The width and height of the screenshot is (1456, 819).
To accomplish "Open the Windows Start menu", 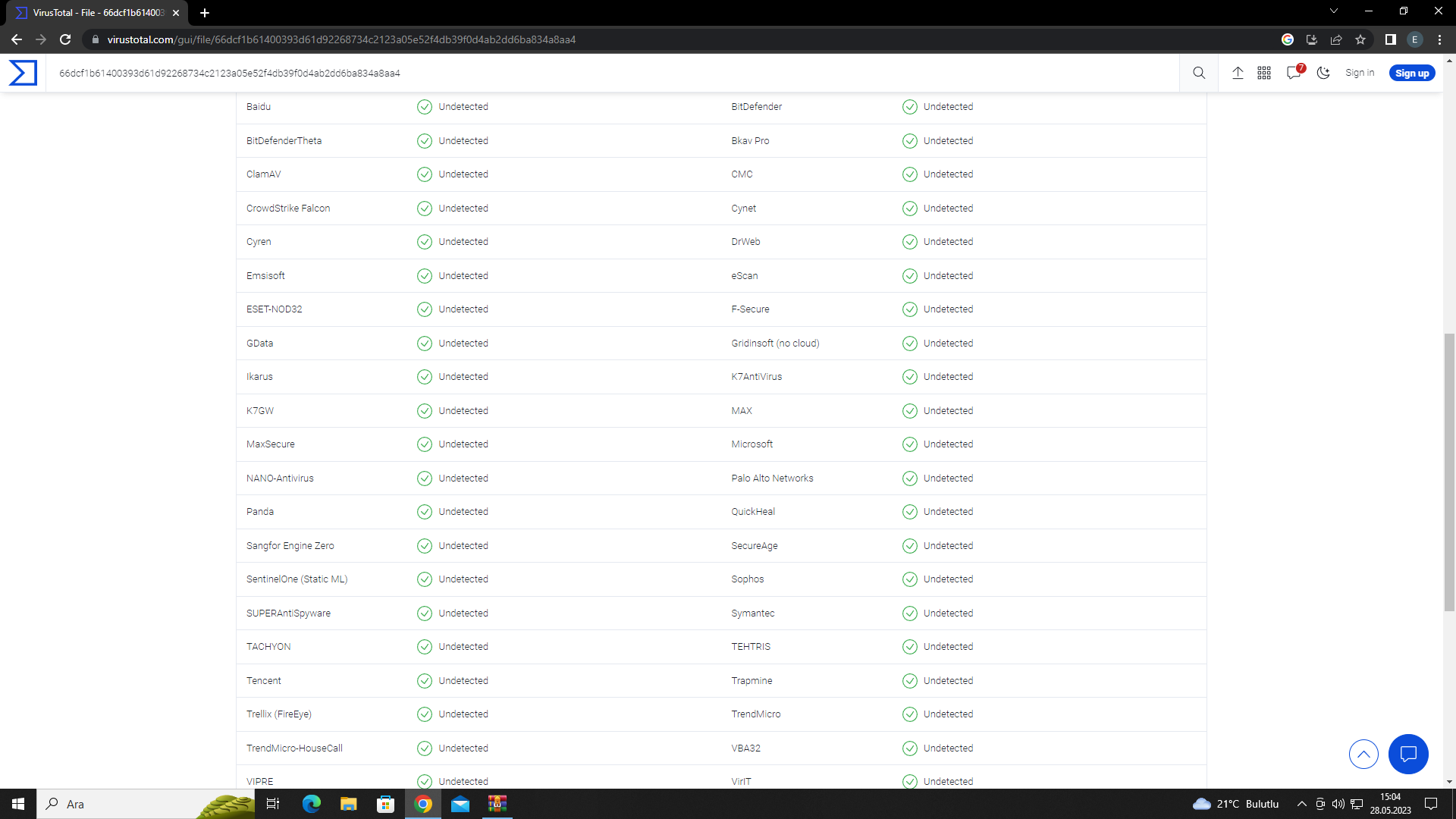I will tap(18, 804).
